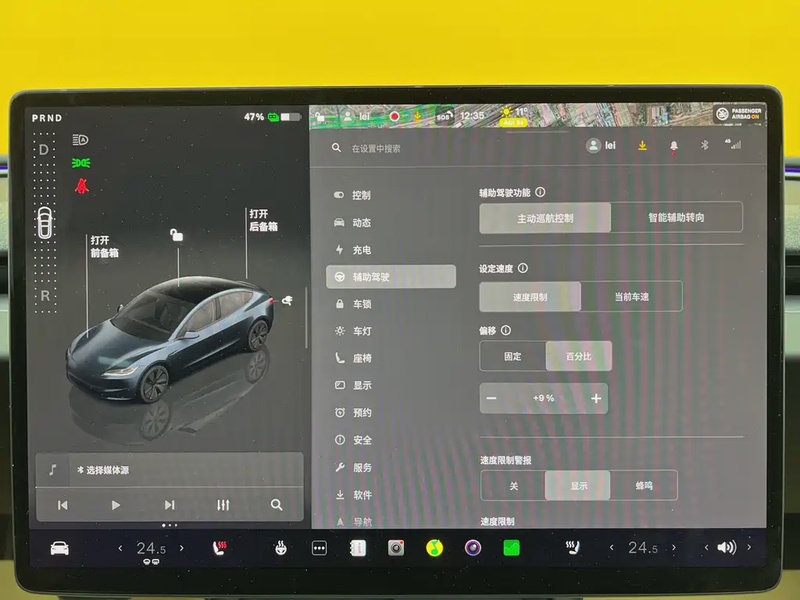Viewport: 800px width, 600px height.
Task: Open the 充电 settings menu
Action: pyautogui.click(x=361, y=249)
